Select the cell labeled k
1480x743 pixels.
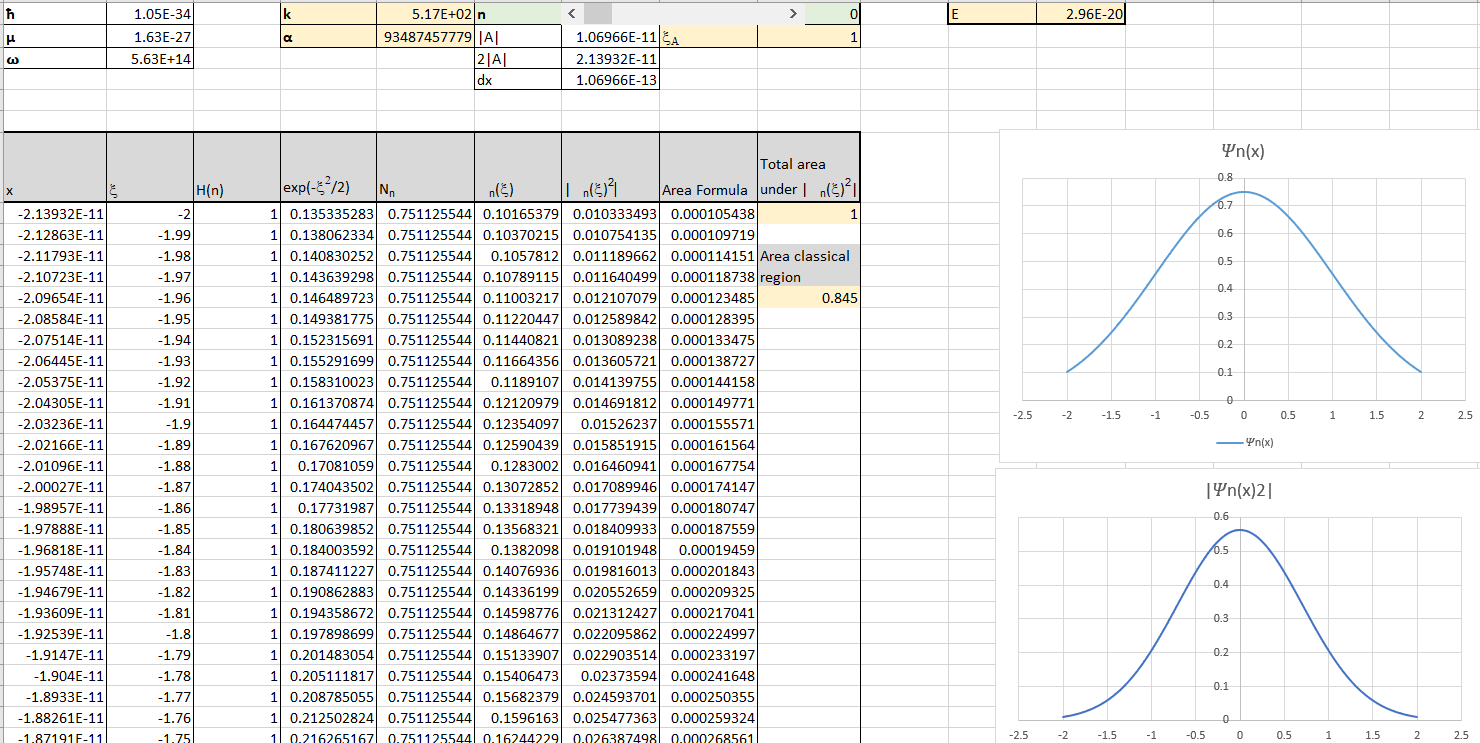[329, 14]
